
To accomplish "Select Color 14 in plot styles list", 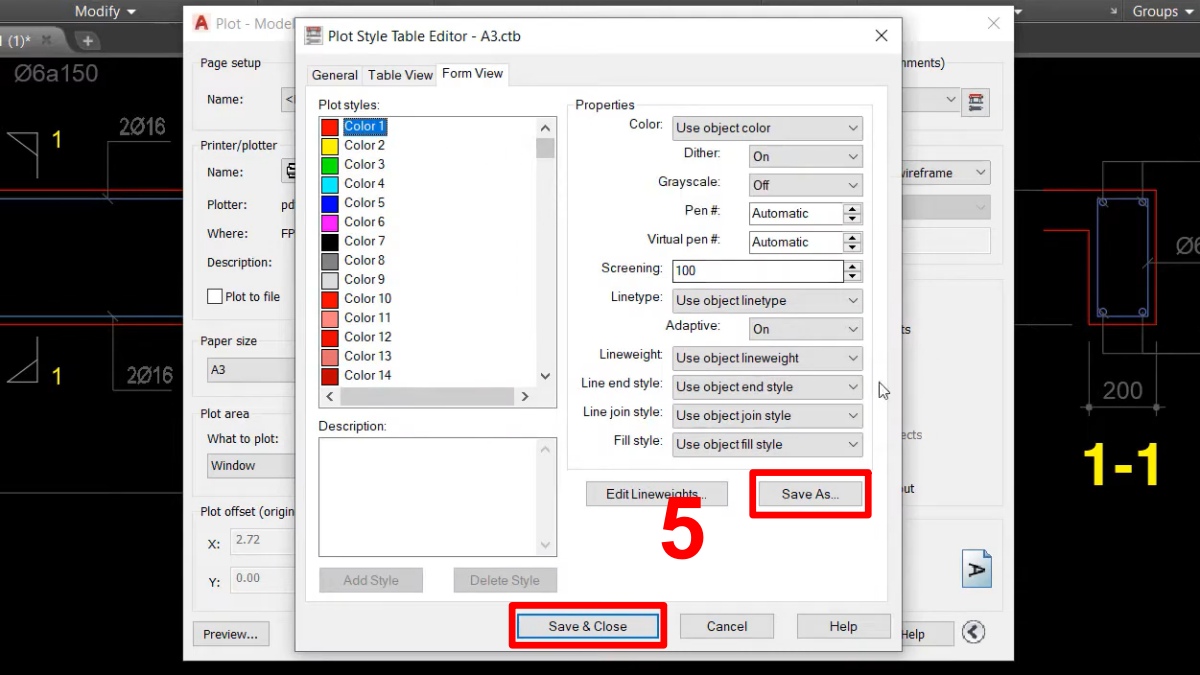I will (367, 375).
